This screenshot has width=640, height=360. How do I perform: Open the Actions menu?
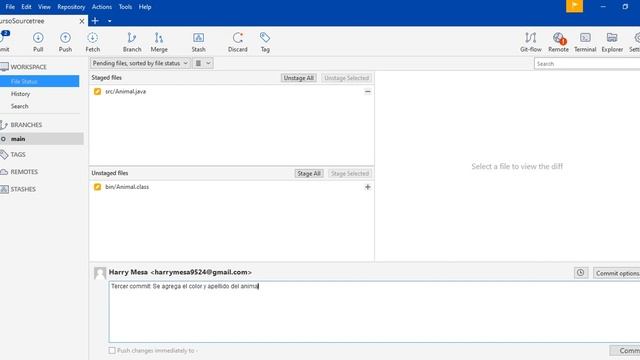click(102, 7)
